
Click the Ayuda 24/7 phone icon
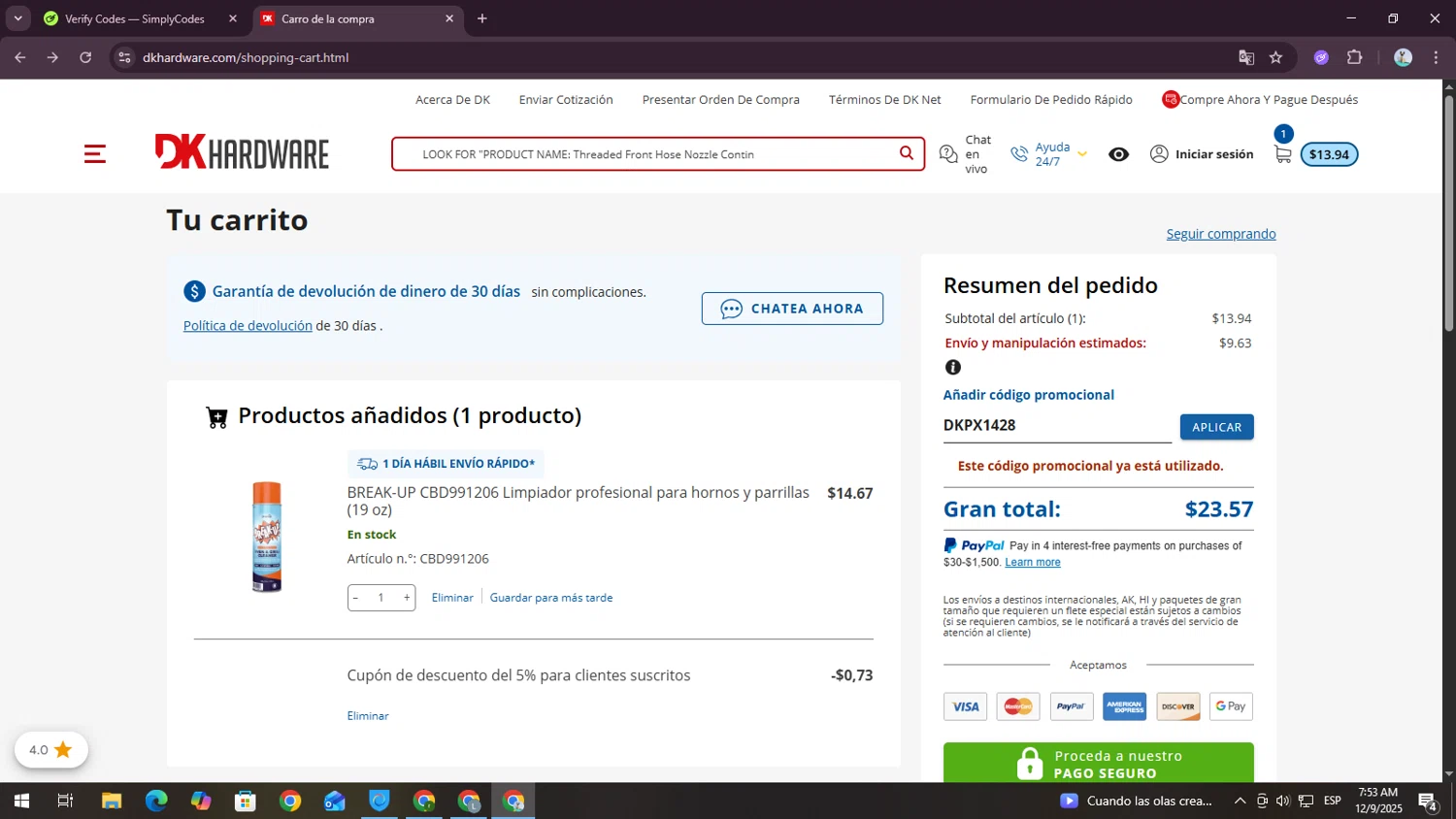coord(1019,154)
